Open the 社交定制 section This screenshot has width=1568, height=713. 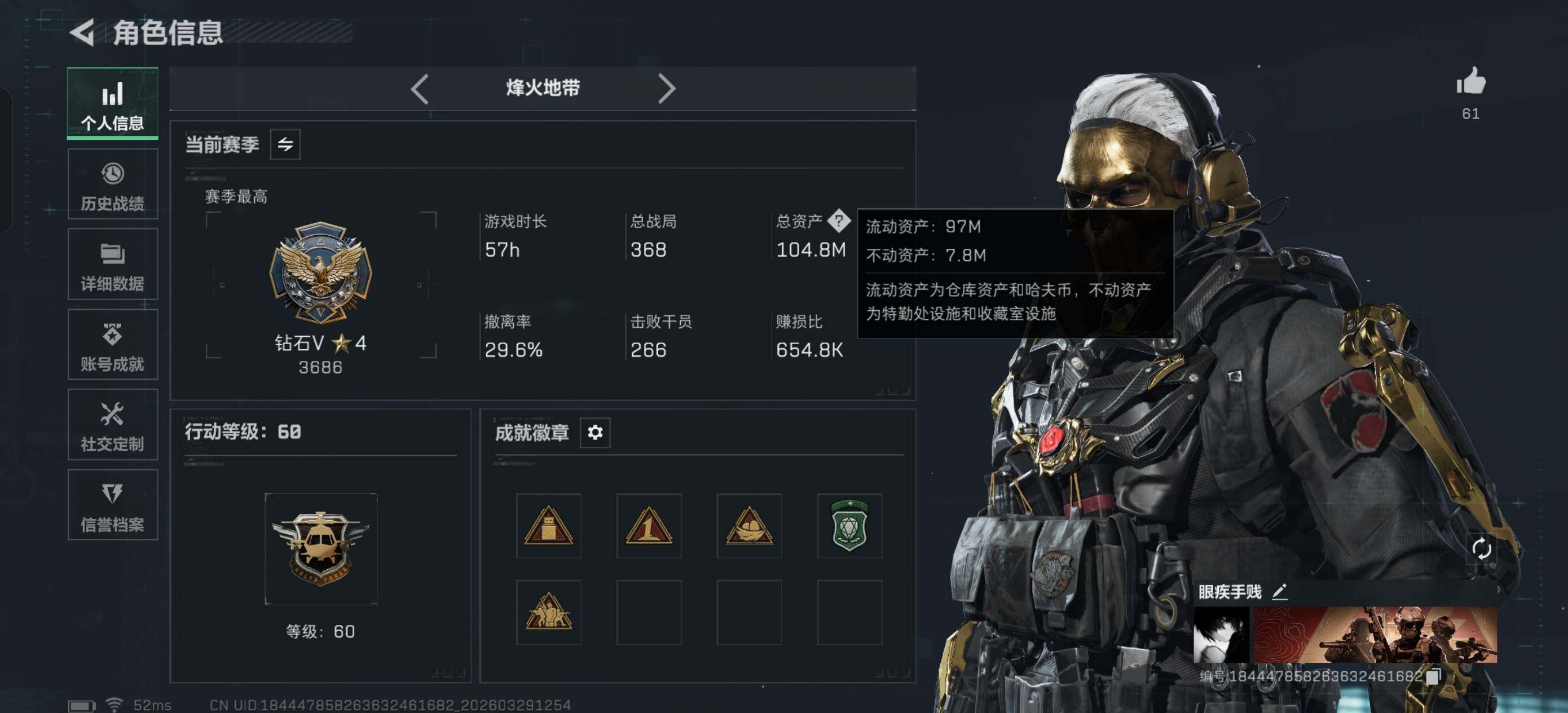(113, 425)
